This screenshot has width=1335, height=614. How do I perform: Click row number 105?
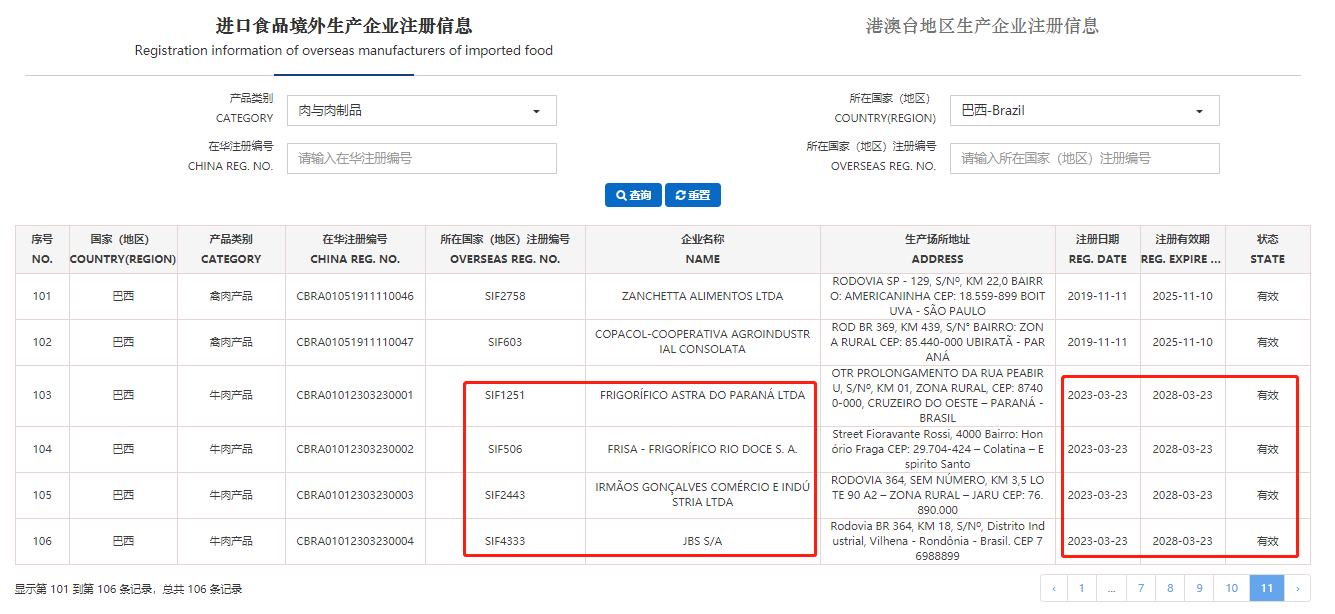point(42,495)
